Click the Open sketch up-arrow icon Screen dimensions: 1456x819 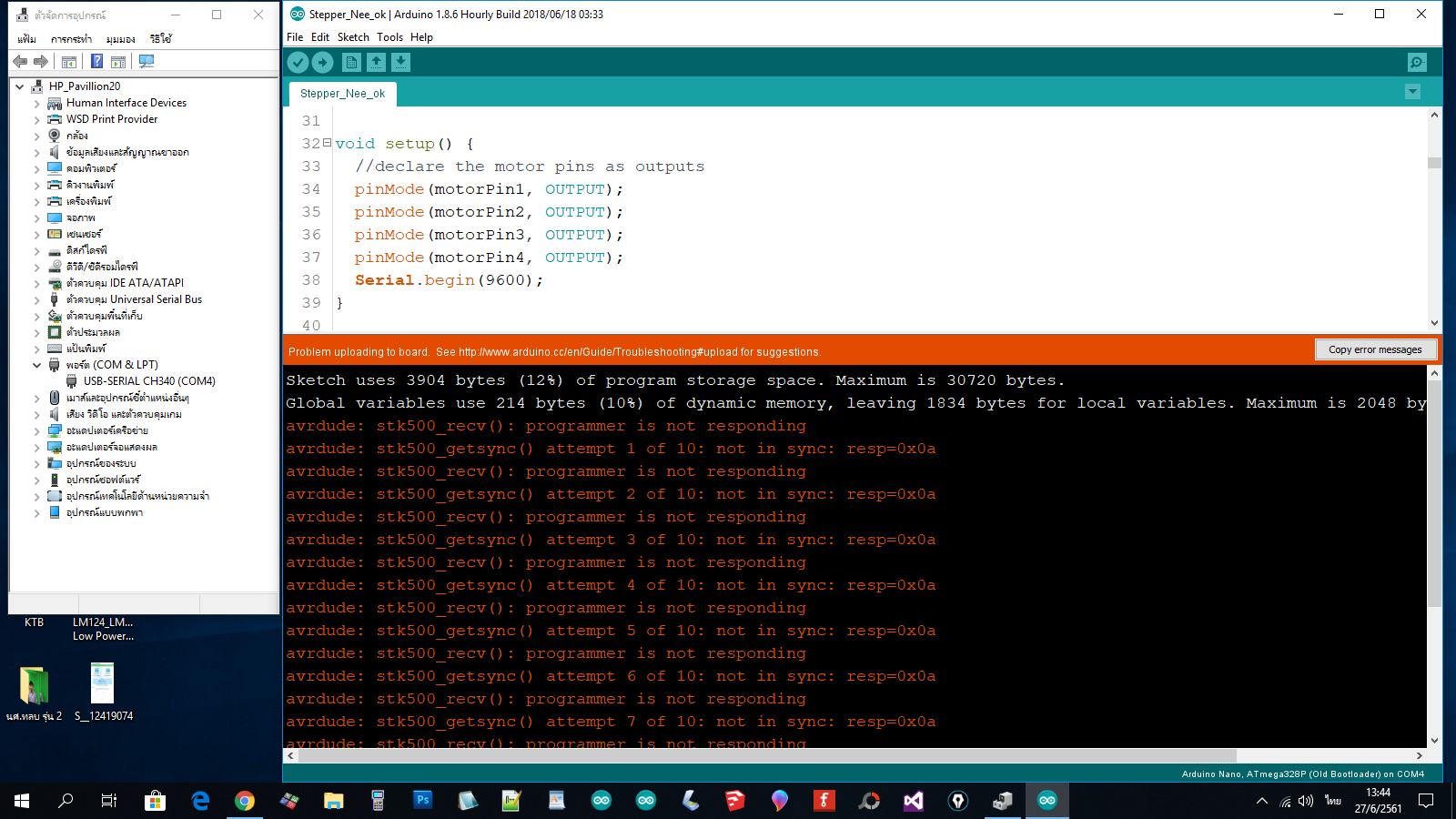coord(376,62)
